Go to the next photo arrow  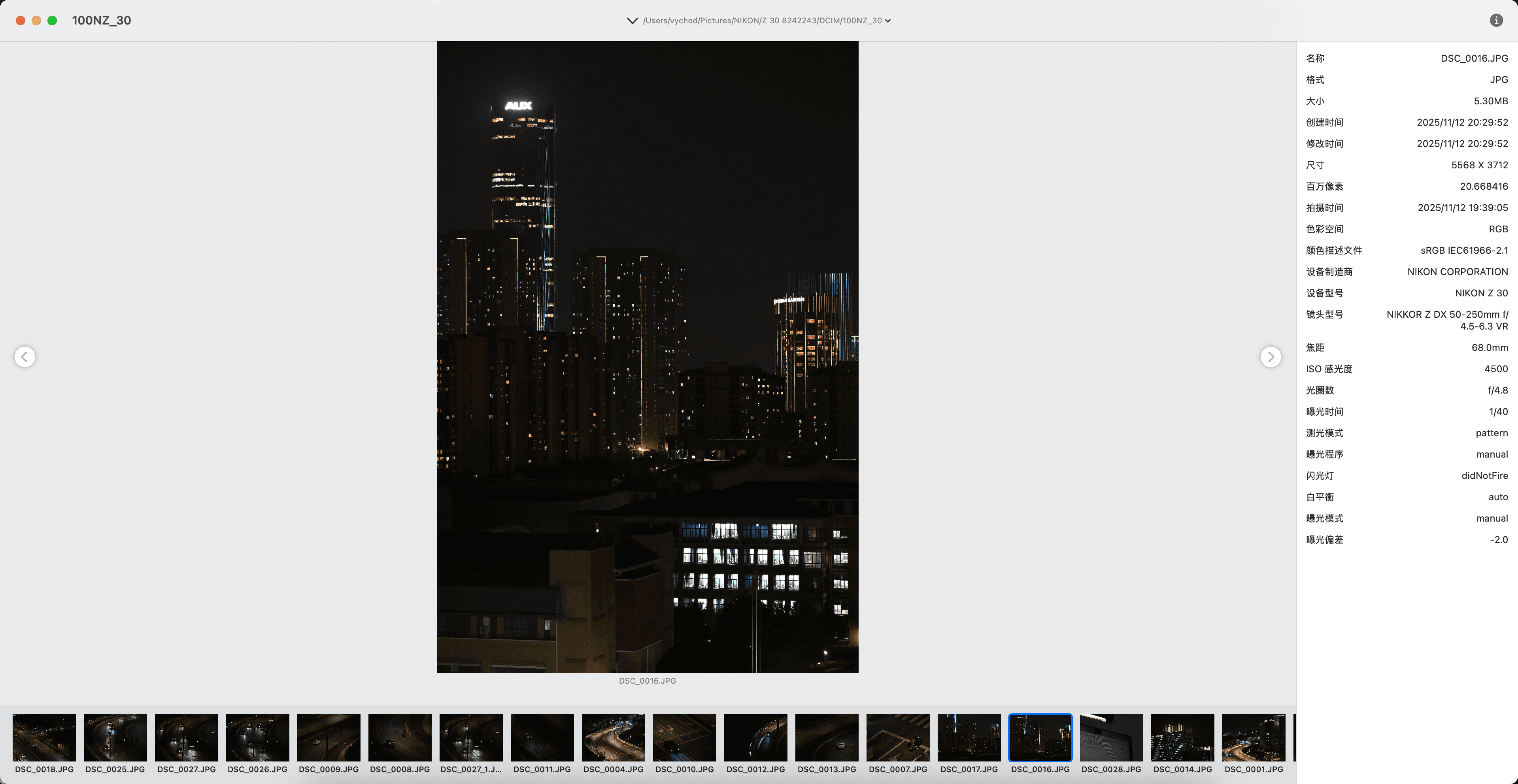(1271, 356)
